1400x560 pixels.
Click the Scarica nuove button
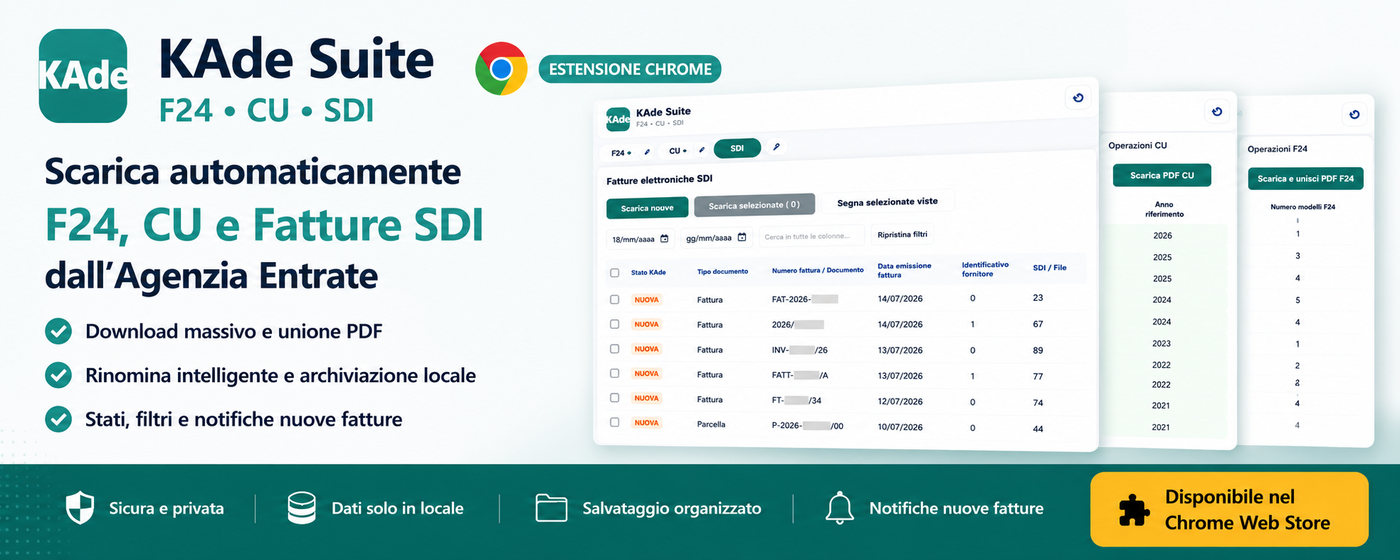tap(647, 209)
